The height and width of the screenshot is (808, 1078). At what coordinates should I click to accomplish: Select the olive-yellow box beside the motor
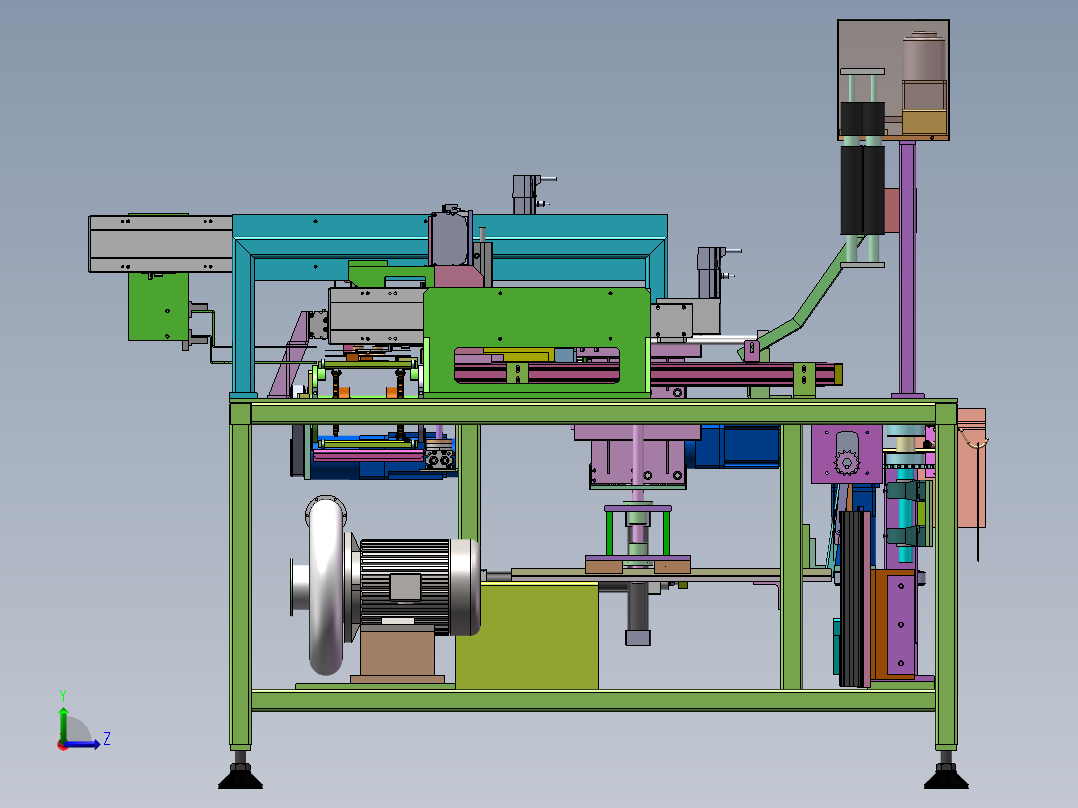click(527, 636)
